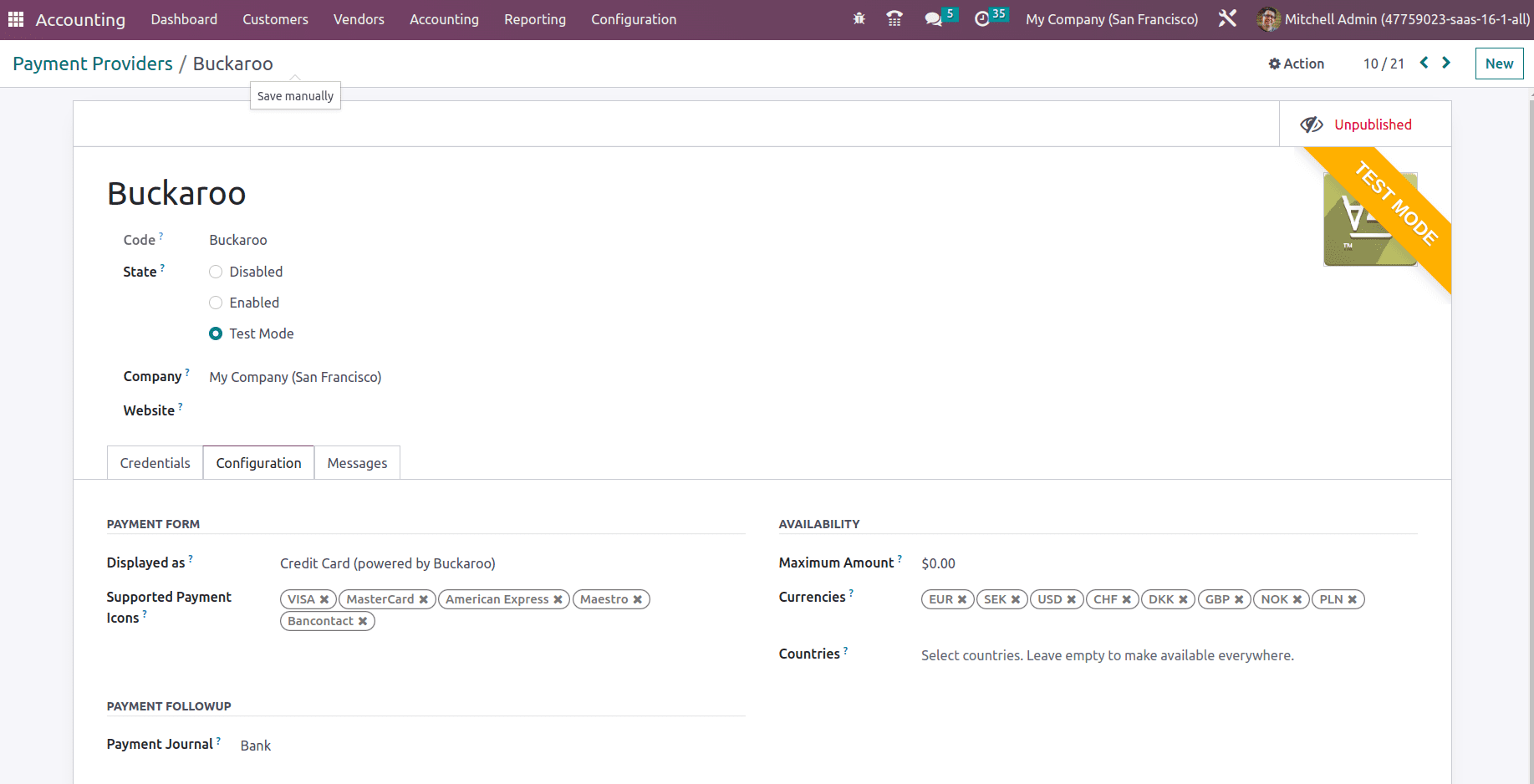
Task: Remove the DKK currency tag
Action: pyautogui.click(x=1183, y=599)
